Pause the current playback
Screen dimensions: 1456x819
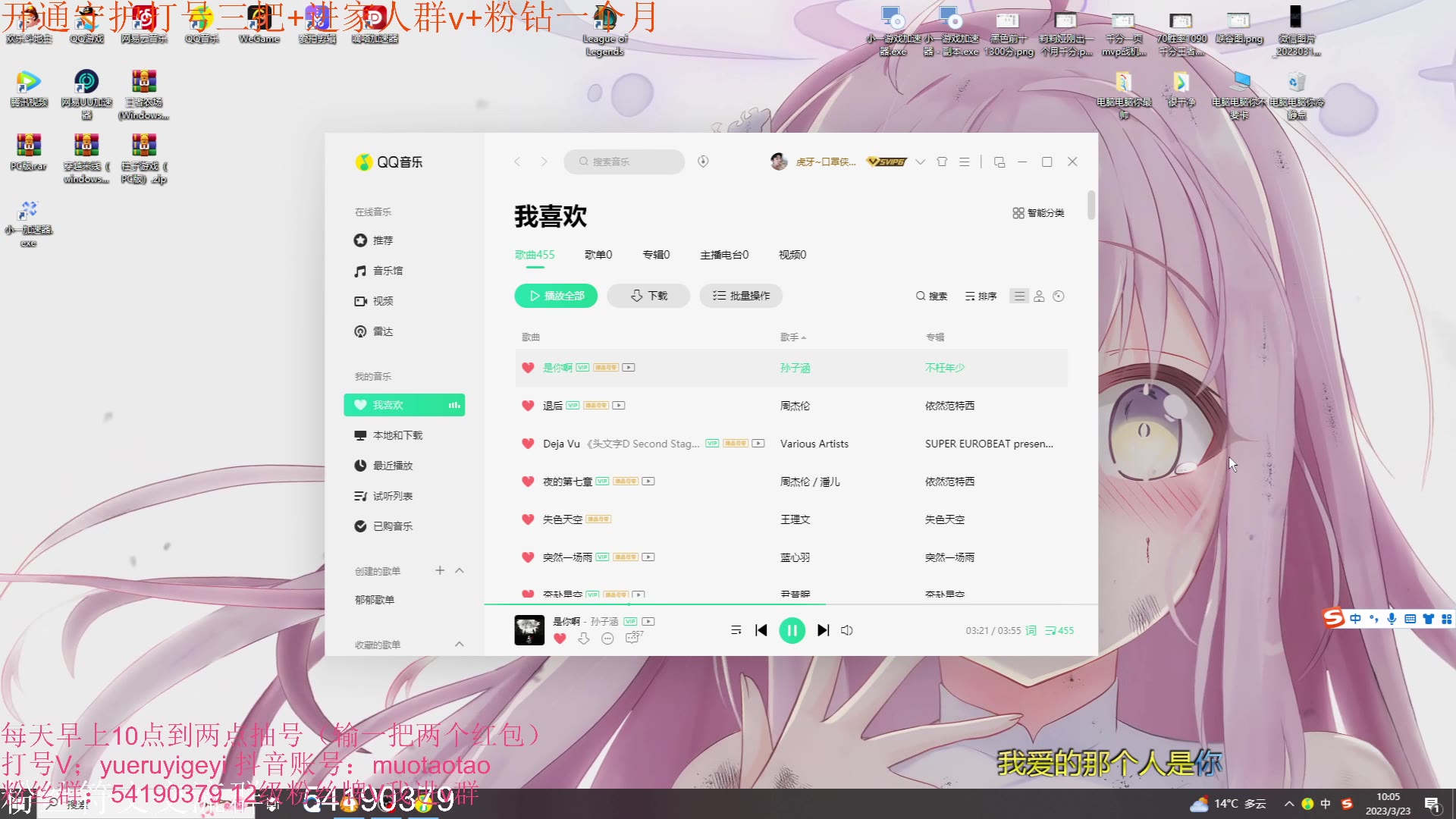[792, 630]
